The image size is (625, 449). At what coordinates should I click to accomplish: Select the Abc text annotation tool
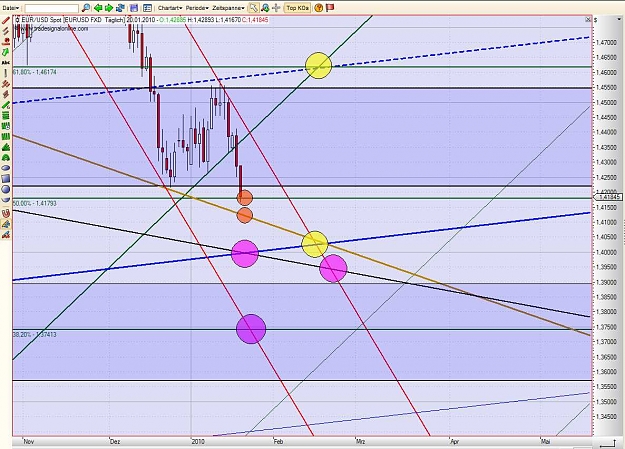6,63
